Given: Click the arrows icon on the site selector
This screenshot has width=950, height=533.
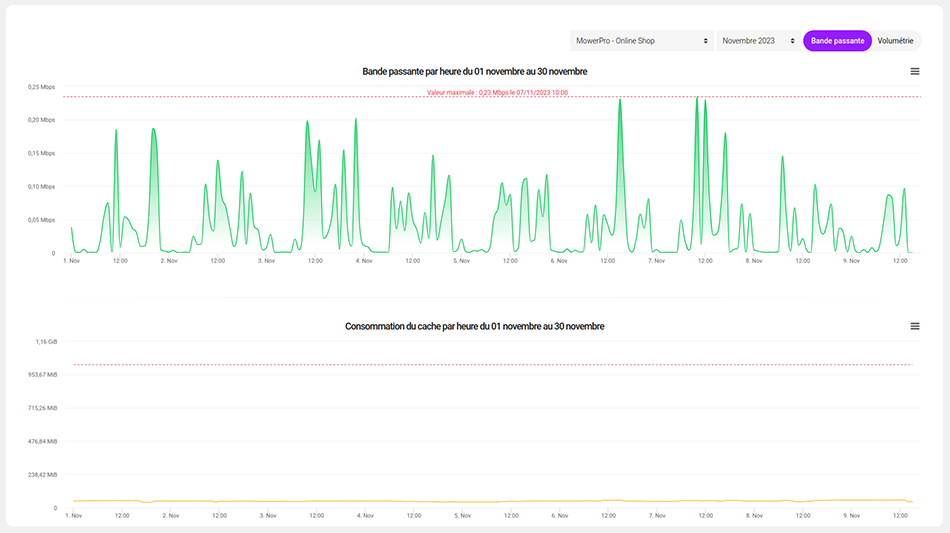Looking at the screenshot, I should pyautogui.click(x=706, y=41).
